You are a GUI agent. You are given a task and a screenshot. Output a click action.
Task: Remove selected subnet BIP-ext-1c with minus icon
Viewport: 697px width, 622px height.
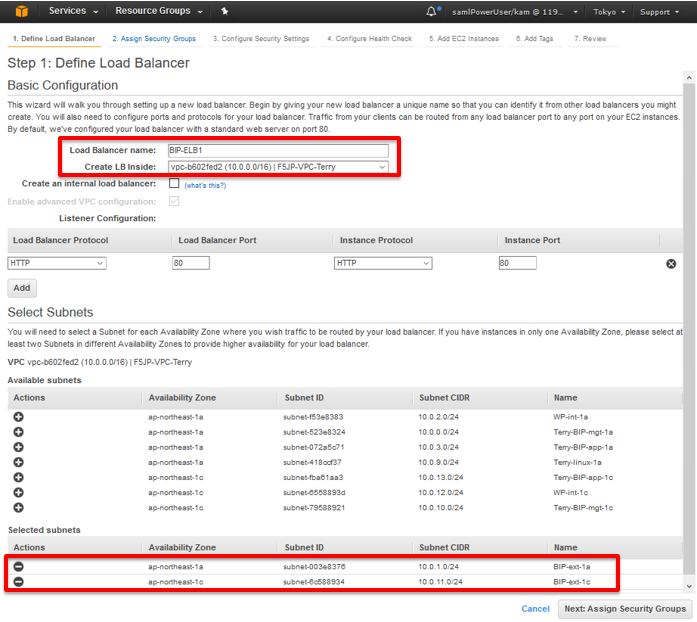(x=18, y=582)
